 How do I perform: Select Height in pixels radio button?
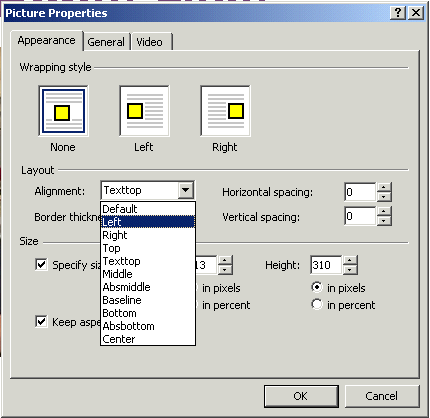pos(316,287)
